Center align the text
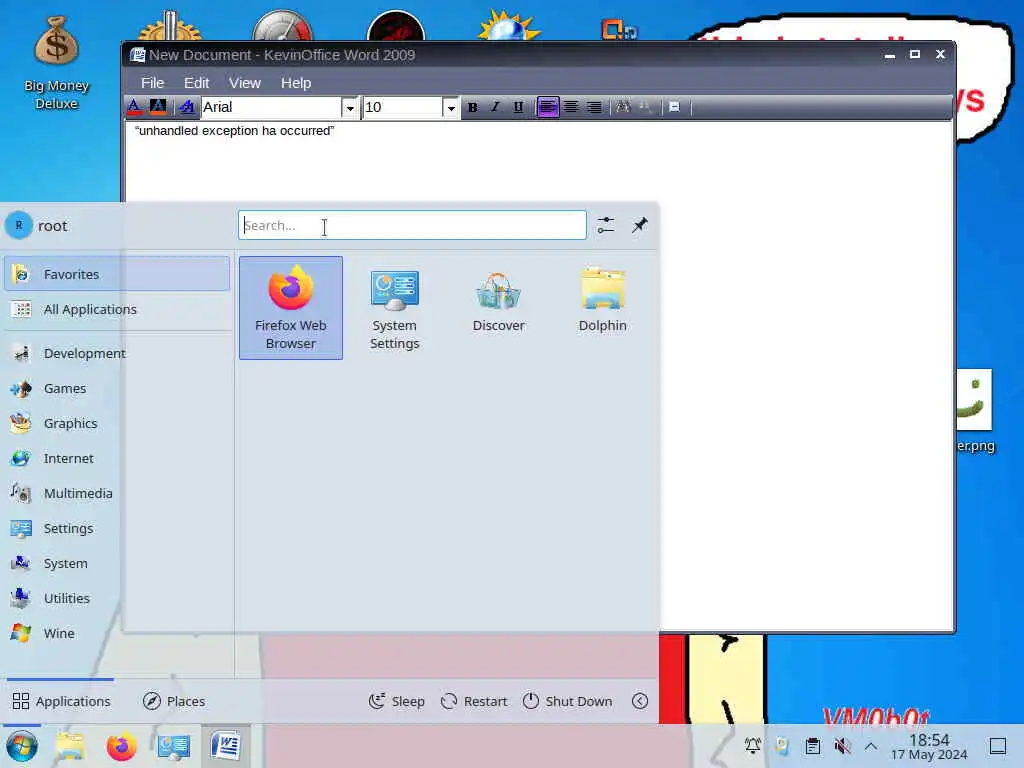1024x768 pixels. coord(571,107)
